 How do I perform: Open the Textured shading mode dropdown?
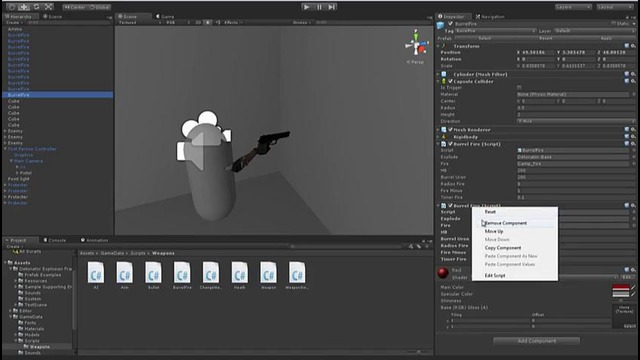[140, 22]
